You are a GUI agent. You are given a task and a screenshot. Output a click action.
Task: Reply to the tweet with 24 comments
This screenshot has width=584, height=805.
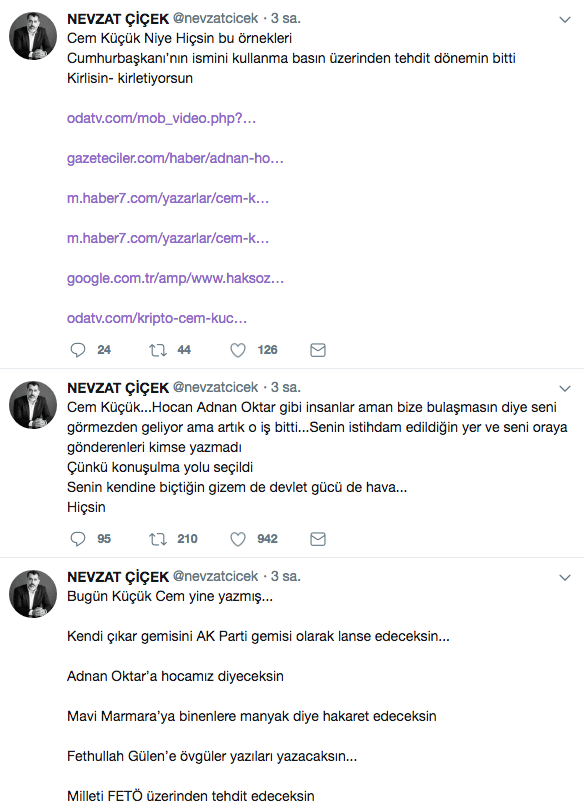77,350
